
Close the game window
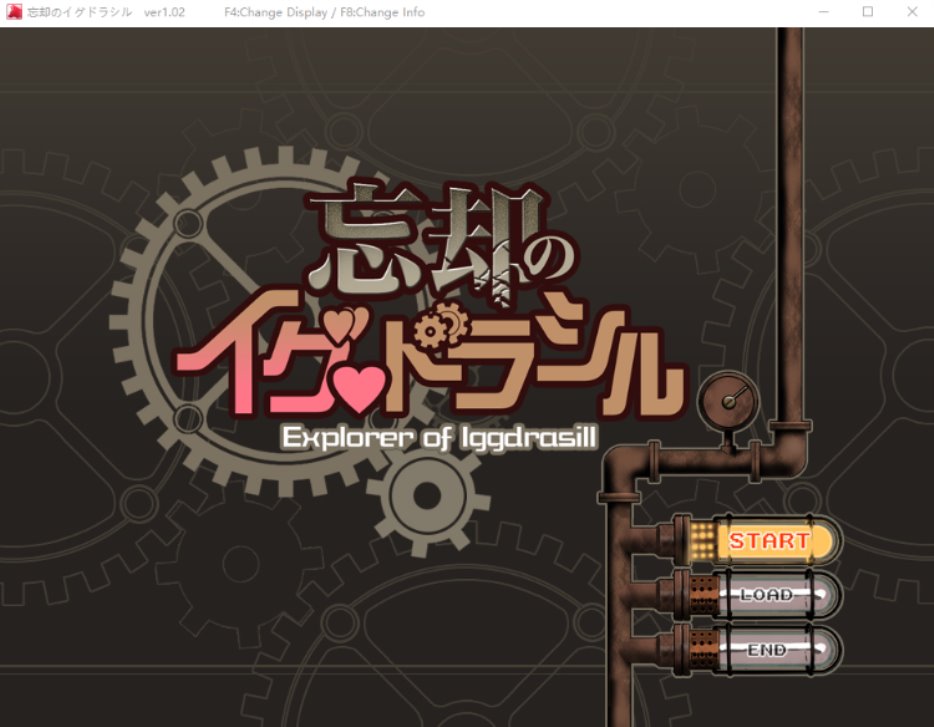(912, 12)
